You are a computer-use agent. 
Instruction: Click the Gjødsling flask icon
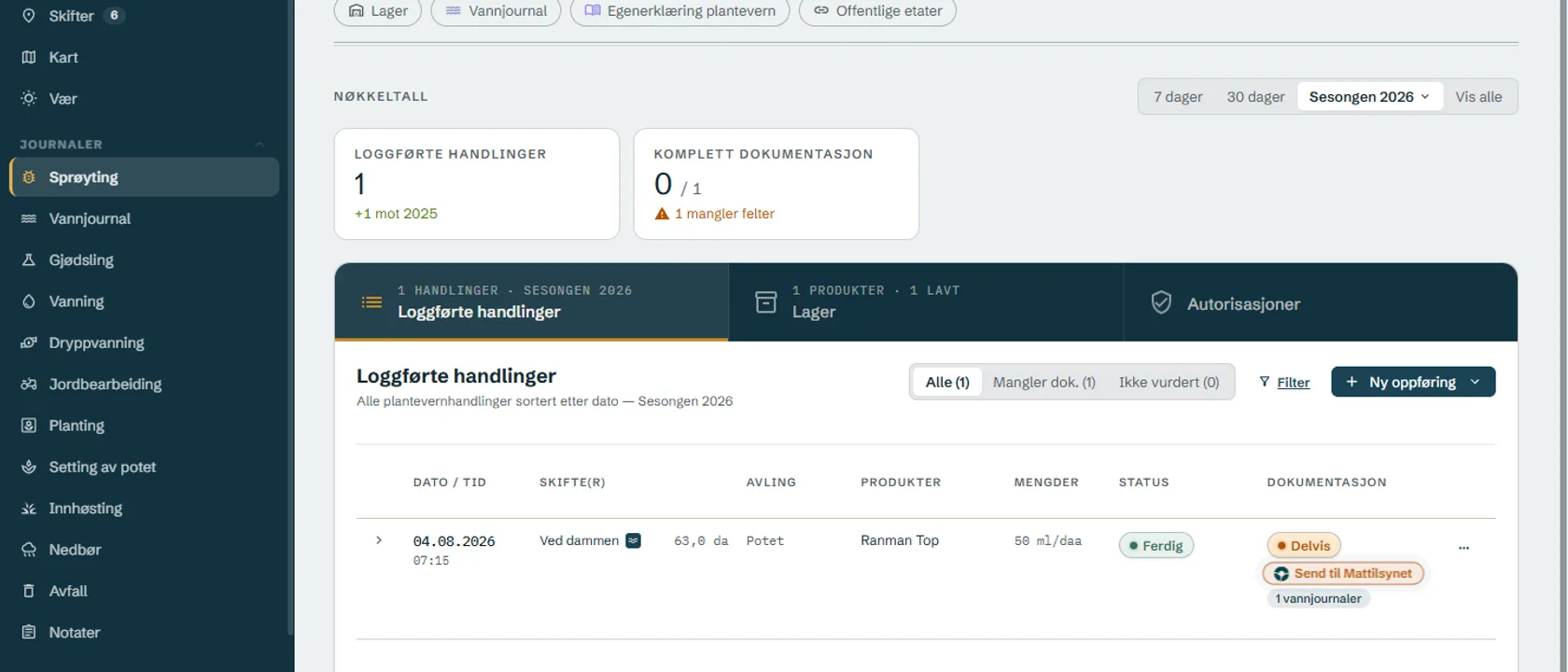click(29, 259)
